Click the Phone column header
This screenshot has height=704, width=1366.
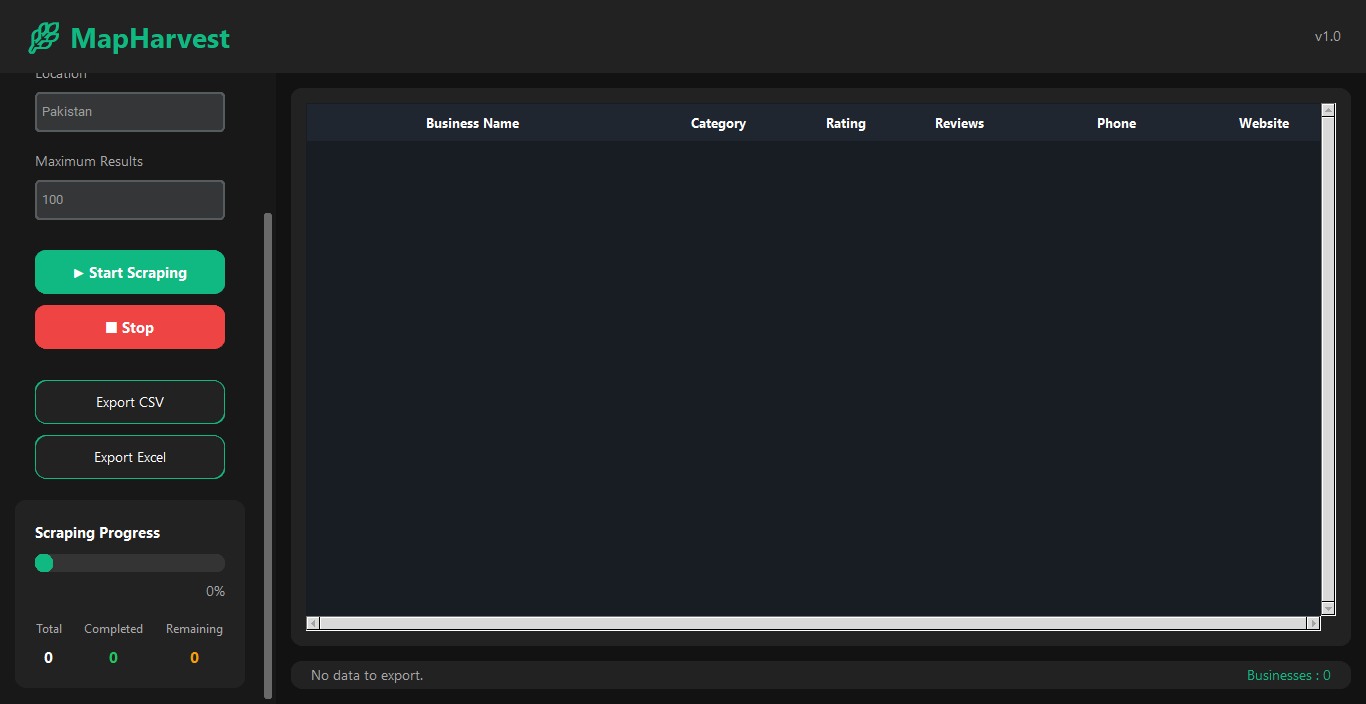(x=1116, y=123)
